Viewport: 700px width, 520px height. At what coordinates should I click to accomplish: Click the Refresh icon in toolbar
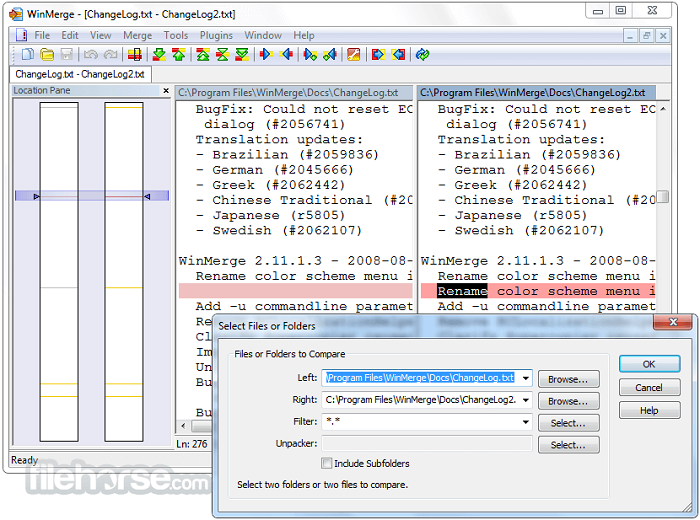[x=423, y=54]
